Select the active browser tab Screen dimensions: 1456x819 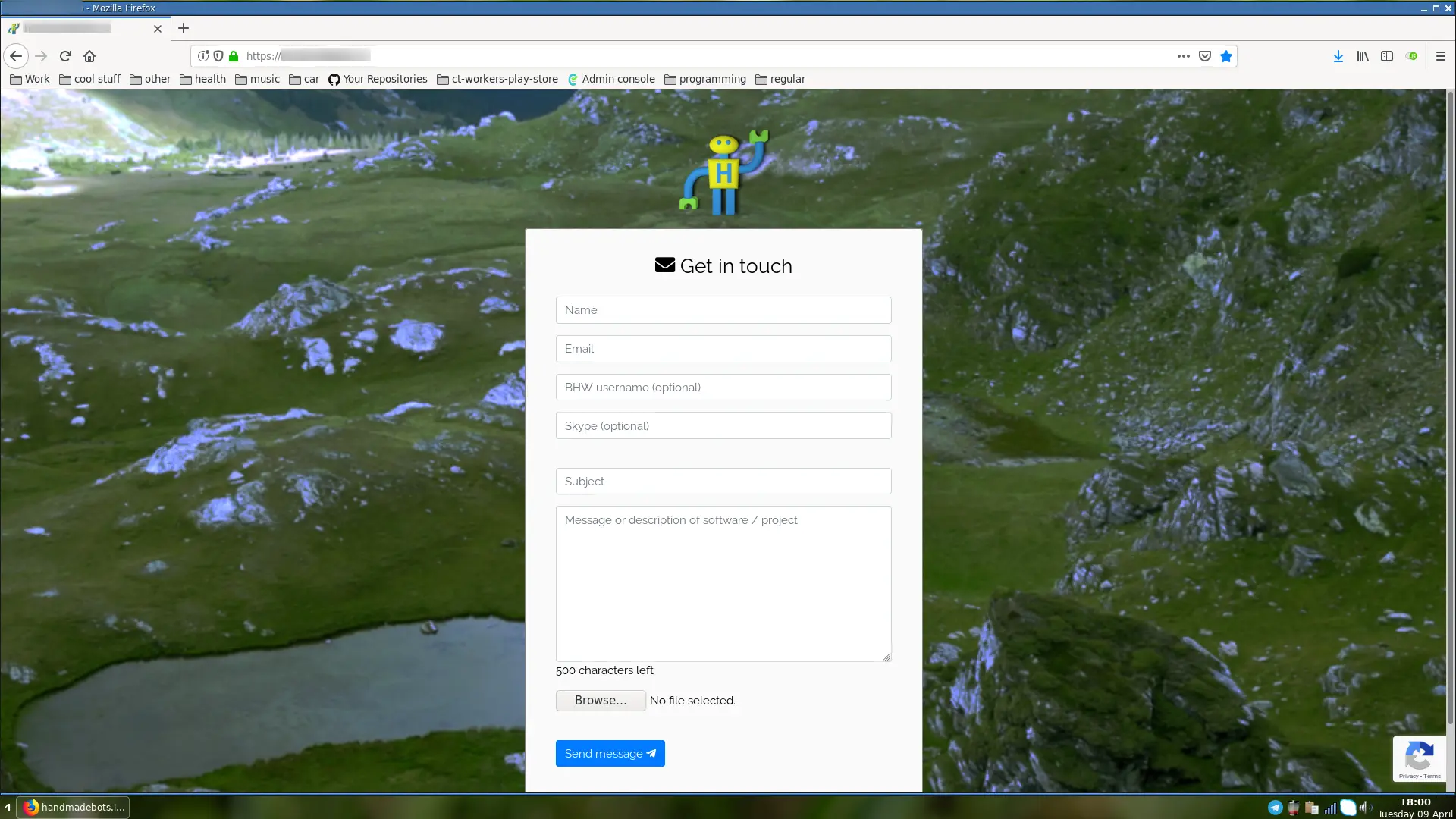click(85, 28)
